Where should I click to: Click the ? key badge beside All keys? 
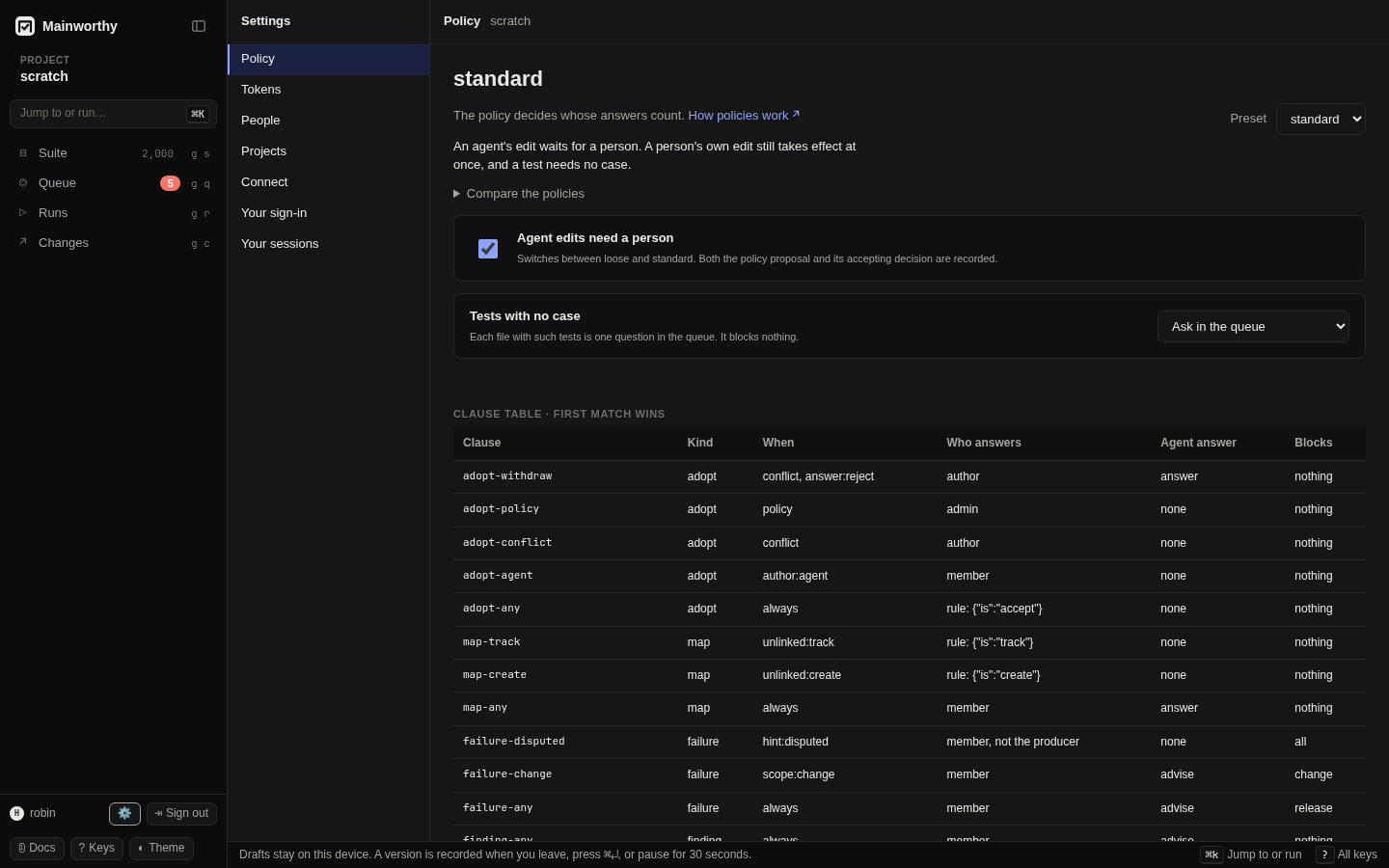(1324, 854)
